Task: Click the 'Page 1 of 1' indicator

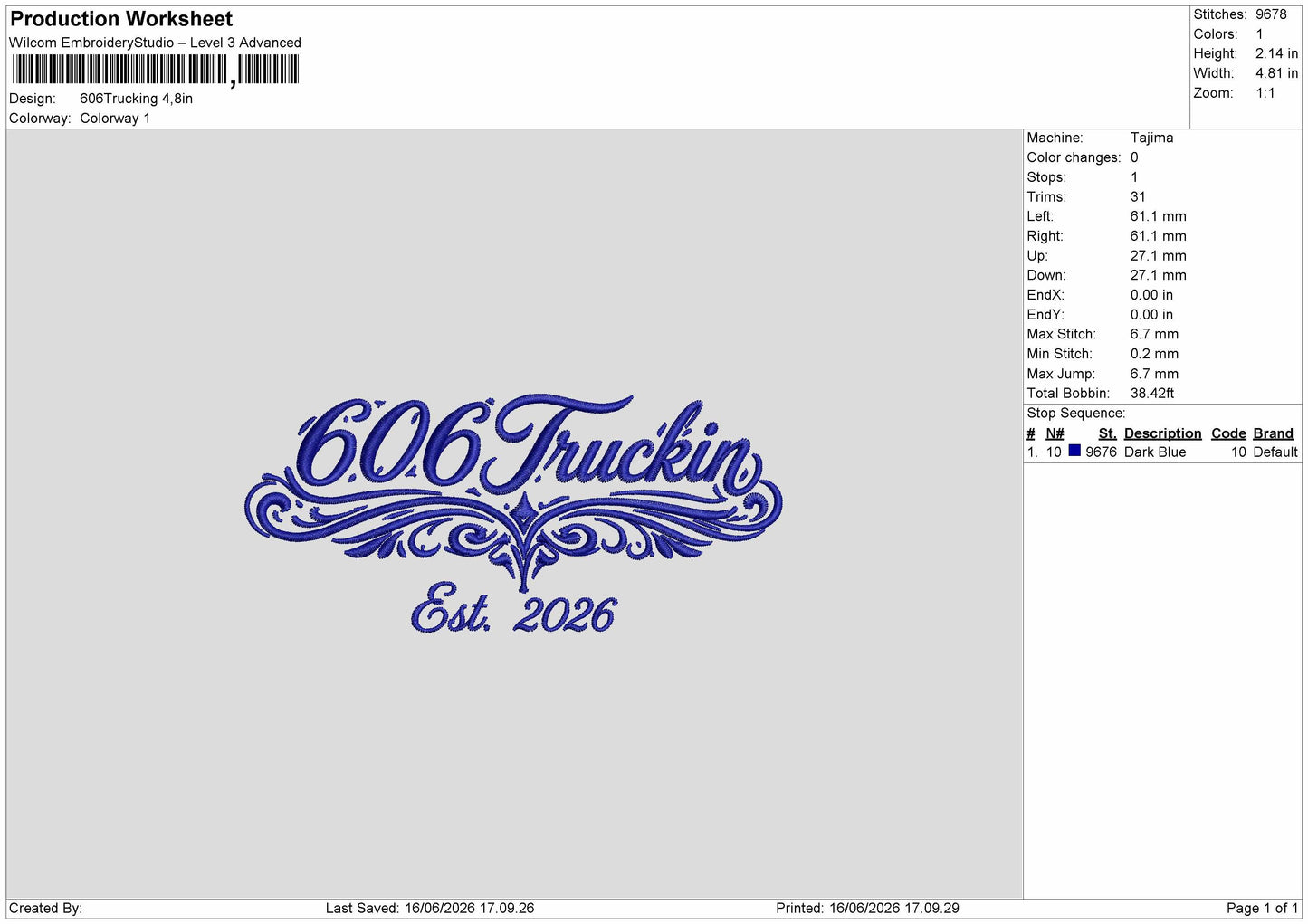Action: [1262, 909]
